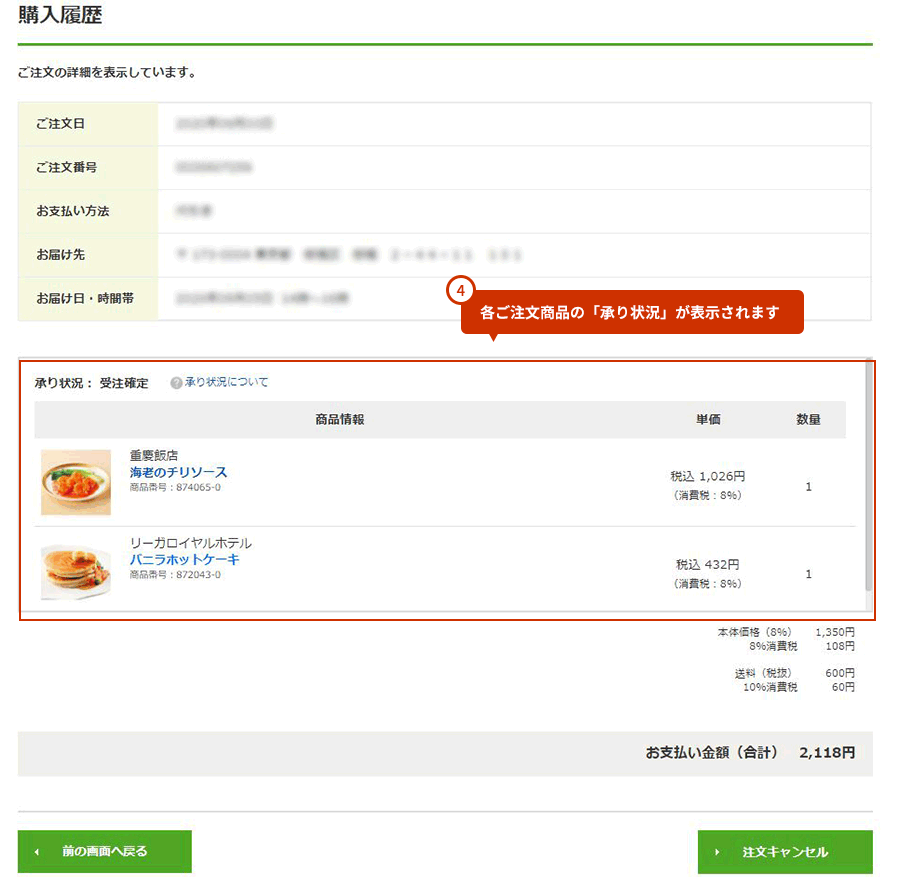Click the 注文キャンセル button

785,852
